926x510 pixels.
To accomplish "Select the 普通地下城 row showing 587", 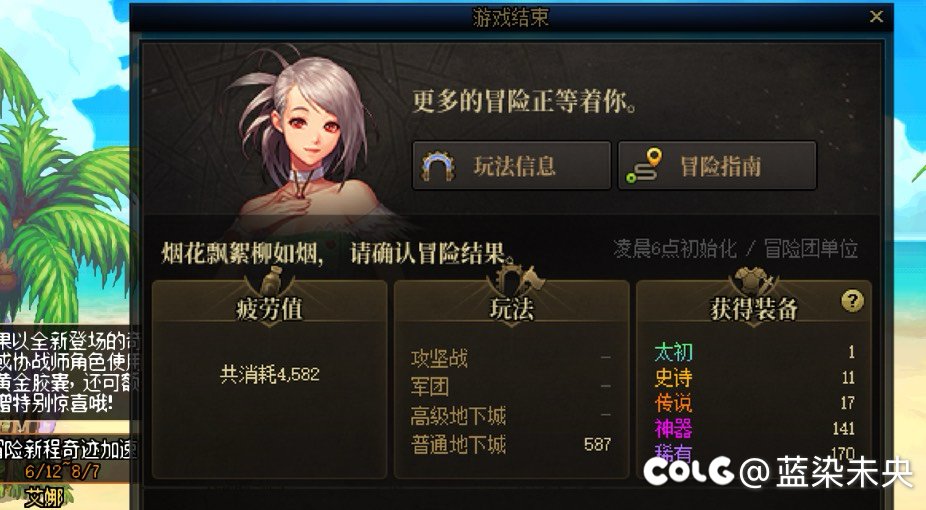I will coord(511,444).
